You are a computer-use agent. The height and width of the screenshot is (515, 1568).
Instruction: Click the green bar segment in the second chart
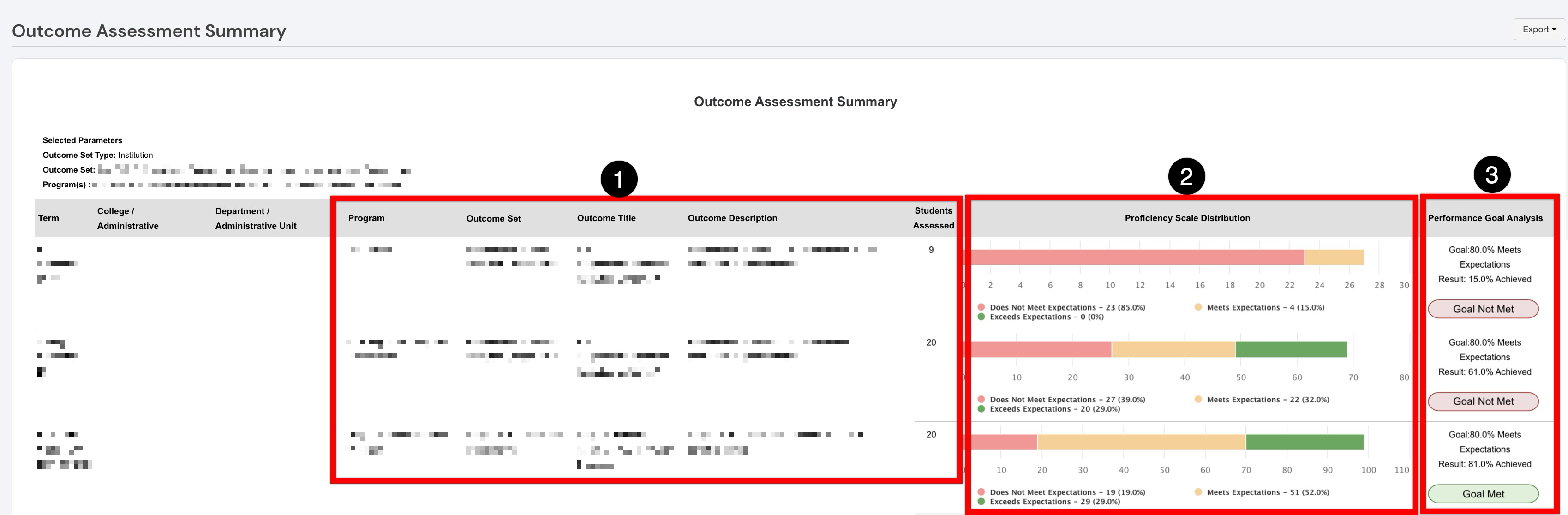click(x=1291, y=349)
